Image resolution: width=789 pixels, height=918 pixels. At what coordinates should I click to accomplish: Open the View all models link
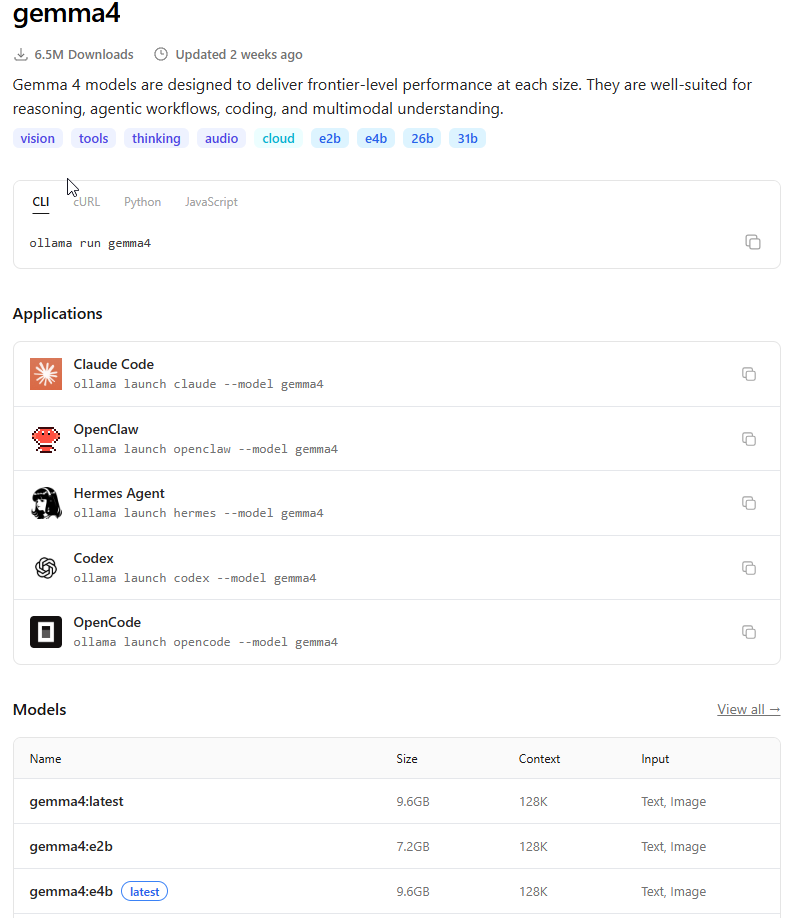coord(749,709)
